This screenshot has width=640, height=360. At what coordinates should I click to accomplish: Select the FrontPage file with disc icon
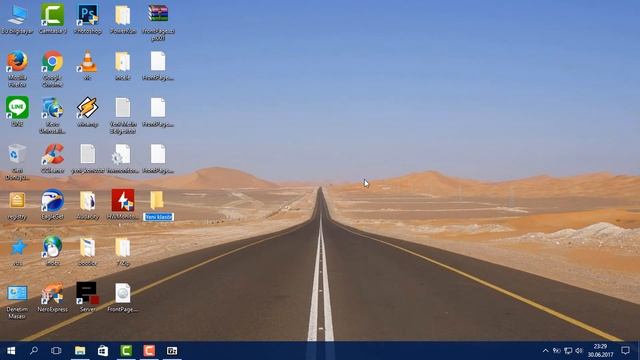tap(122, 293)
